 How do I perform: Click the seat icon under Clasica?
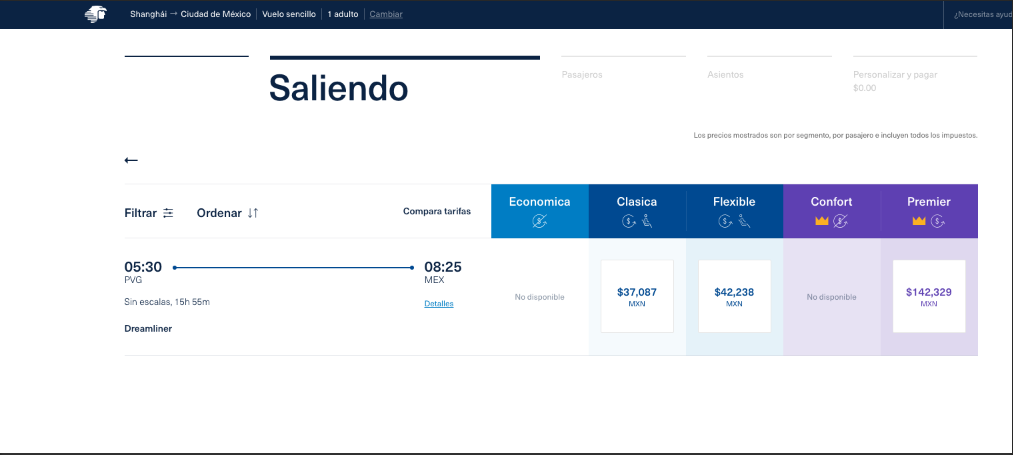point(645,221)
